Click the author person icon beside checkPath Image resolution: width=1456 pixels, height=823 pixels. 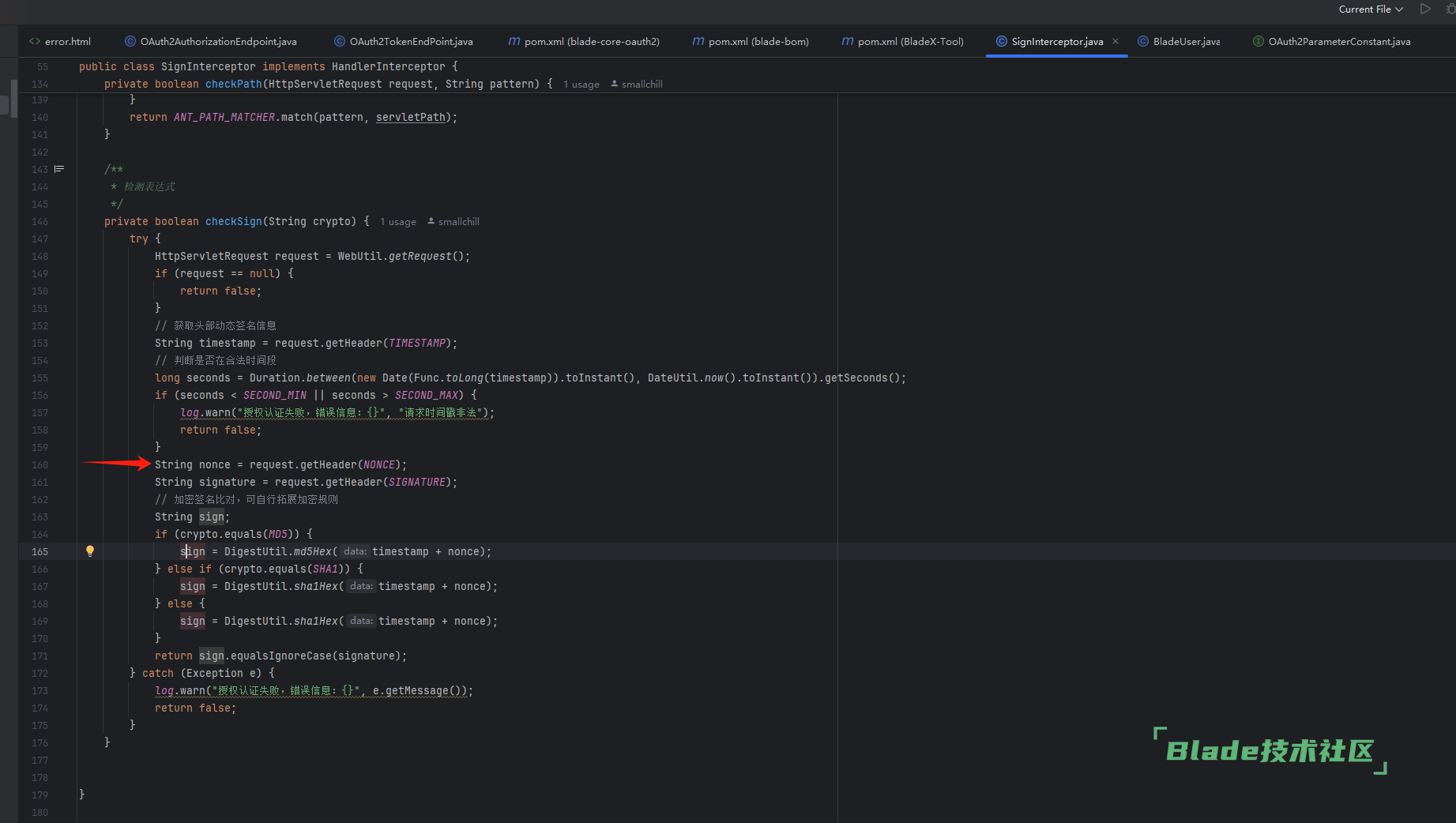615,84
